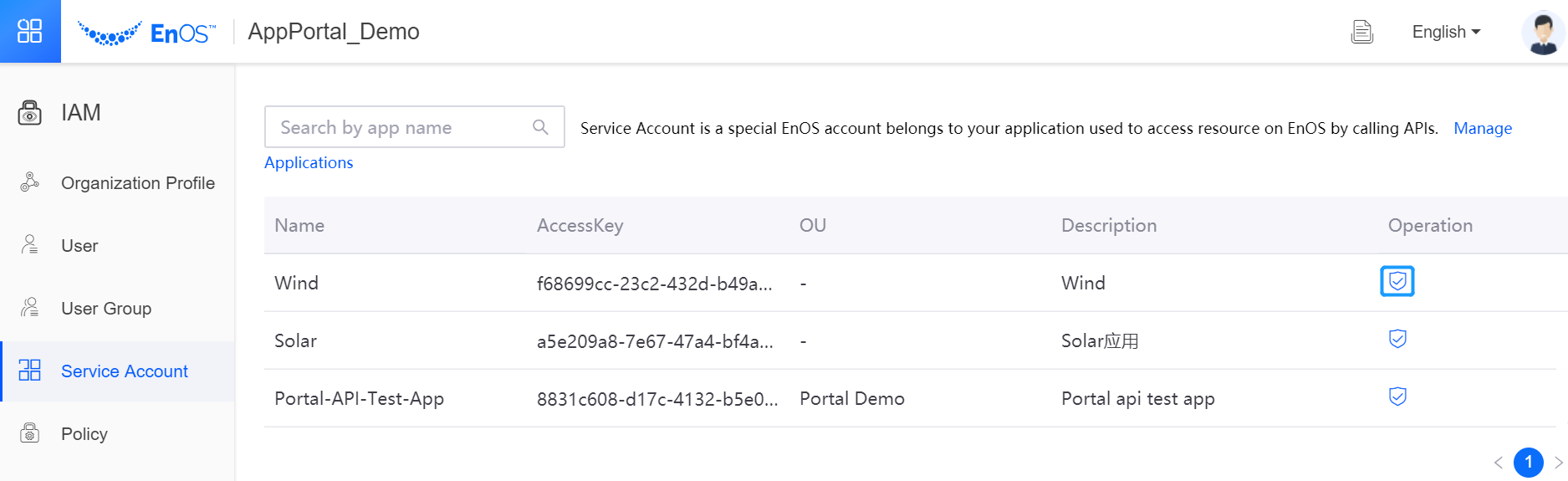The image size is (1568, 481).
Task: Follow the Manage Applications link
Action: pyautogui.click(x=1483, y=128)
